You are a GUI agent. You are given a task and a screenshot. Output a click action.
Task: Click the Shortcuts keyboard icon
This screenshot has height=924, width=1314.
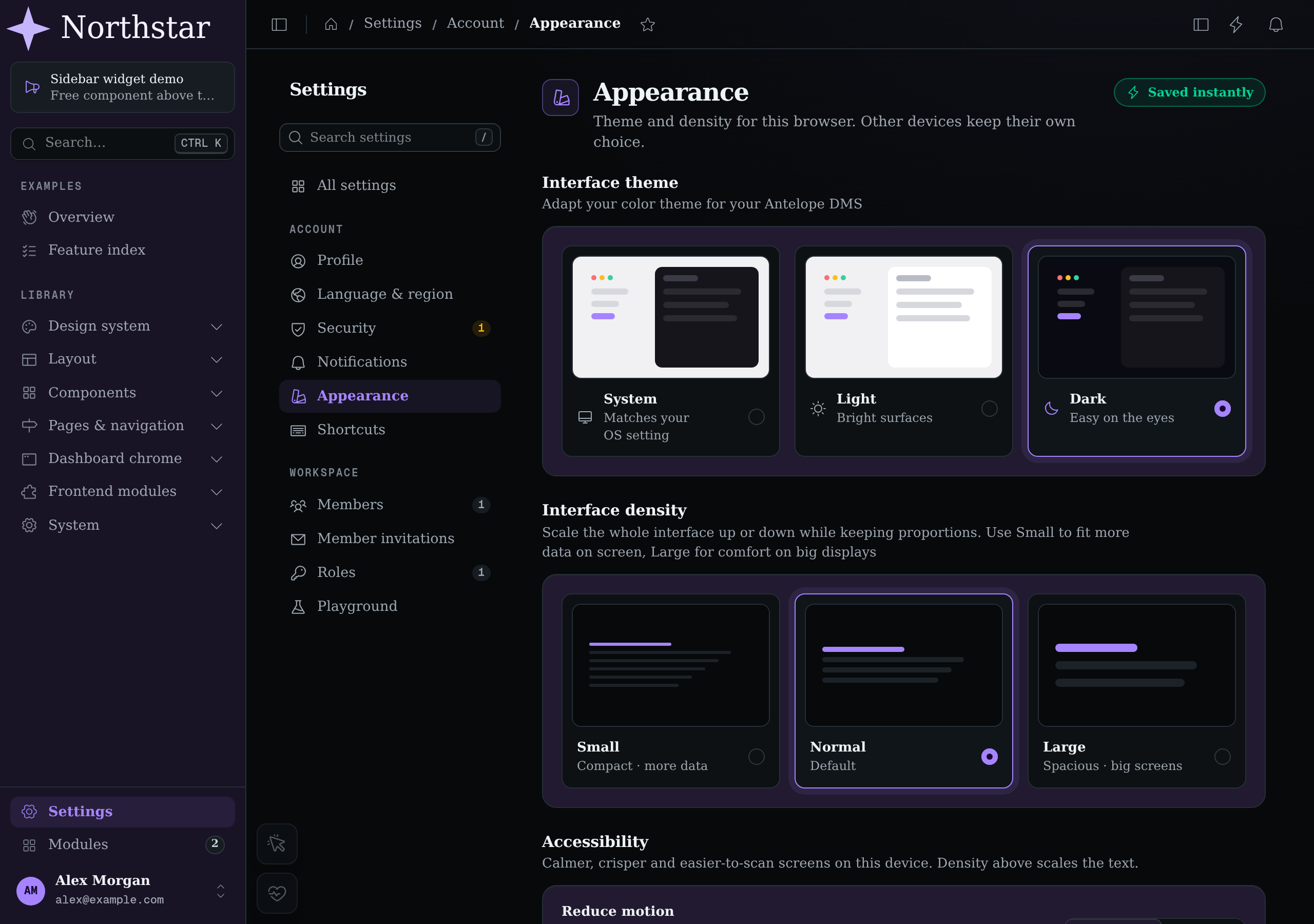click(x=298, y=431)
